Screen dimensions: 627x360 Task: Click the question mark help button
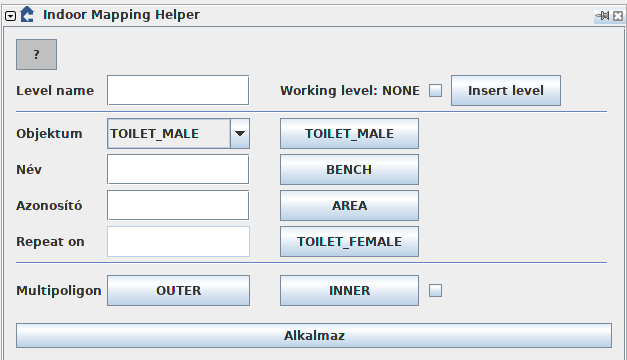click(36, 54)
